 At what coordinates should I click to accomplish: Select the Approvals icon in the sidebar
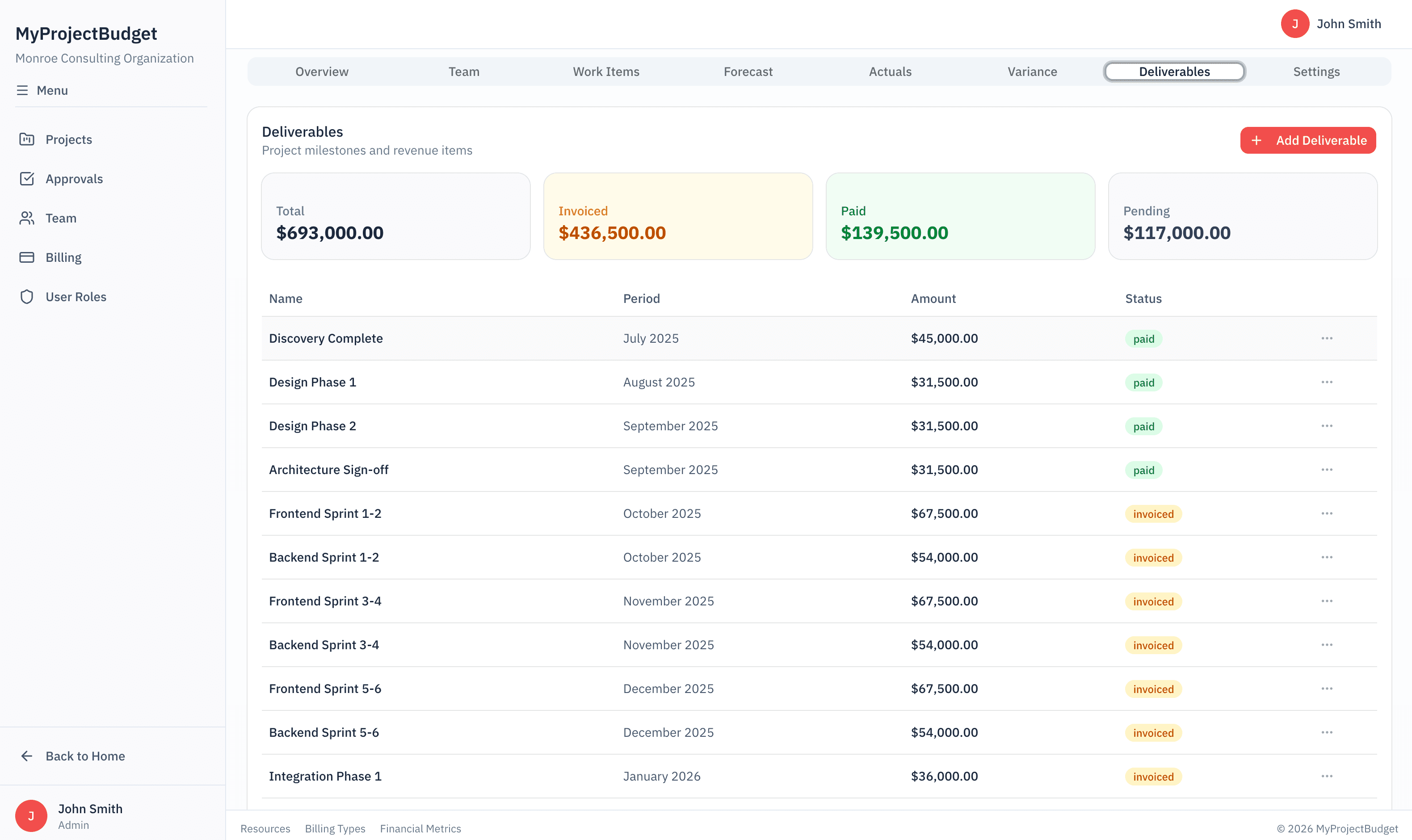pos(27,178)
